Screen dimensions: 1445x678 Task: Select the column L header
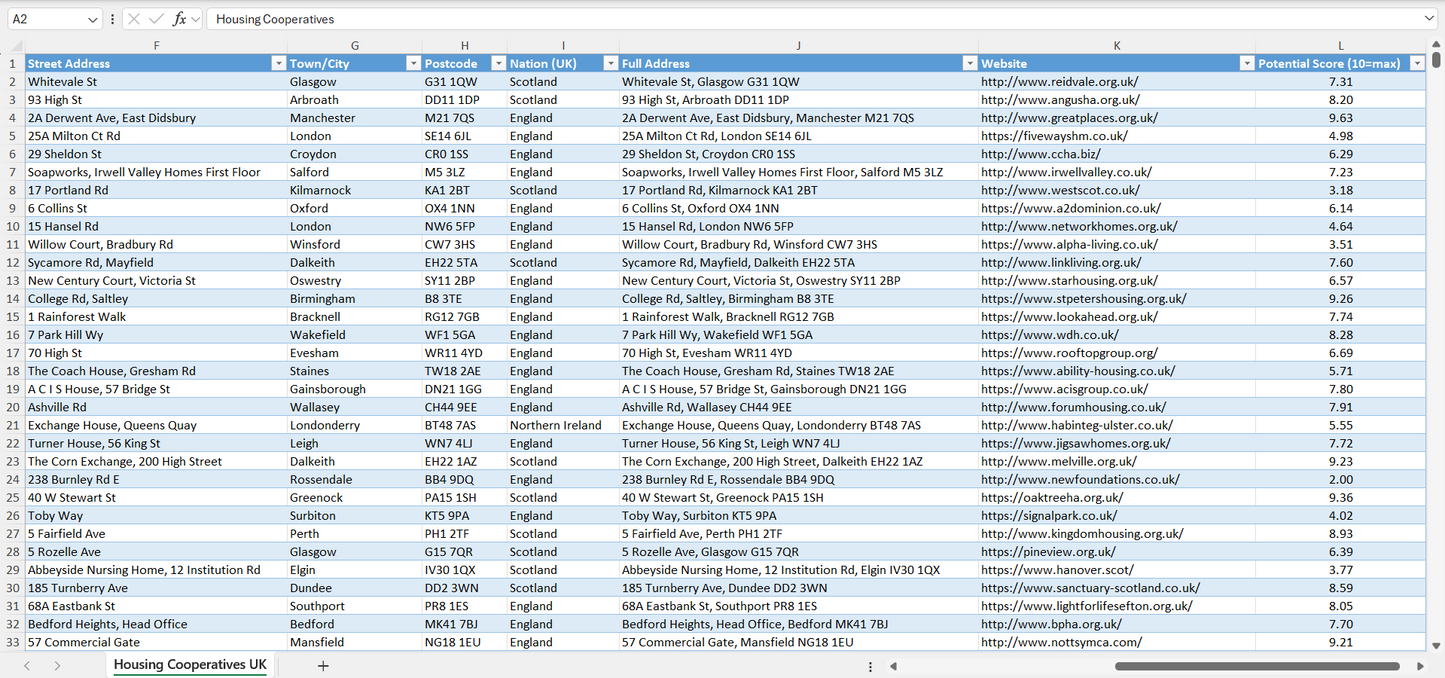(1340, 45)
